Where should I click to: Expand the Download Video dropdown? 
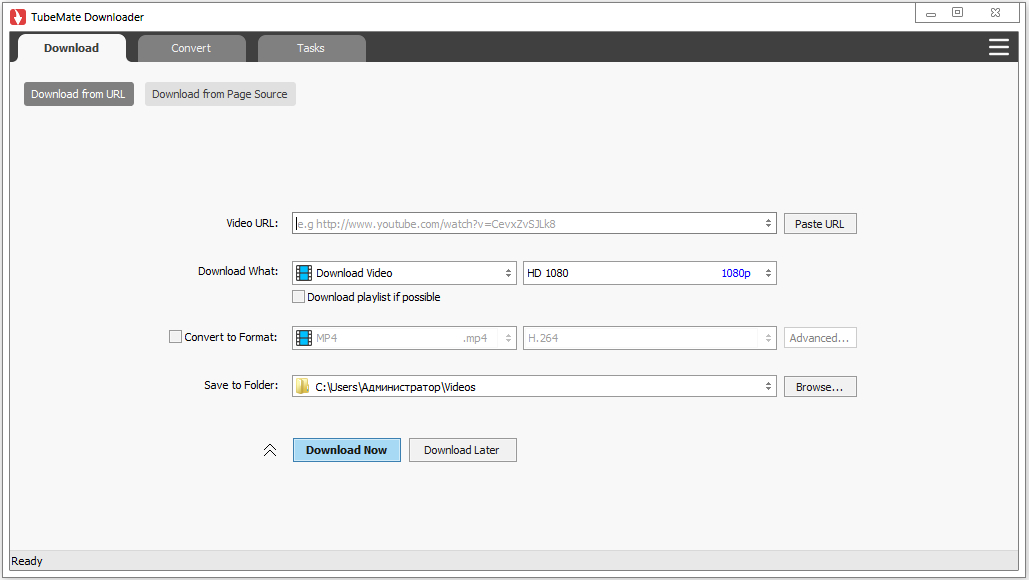[508, 273]
